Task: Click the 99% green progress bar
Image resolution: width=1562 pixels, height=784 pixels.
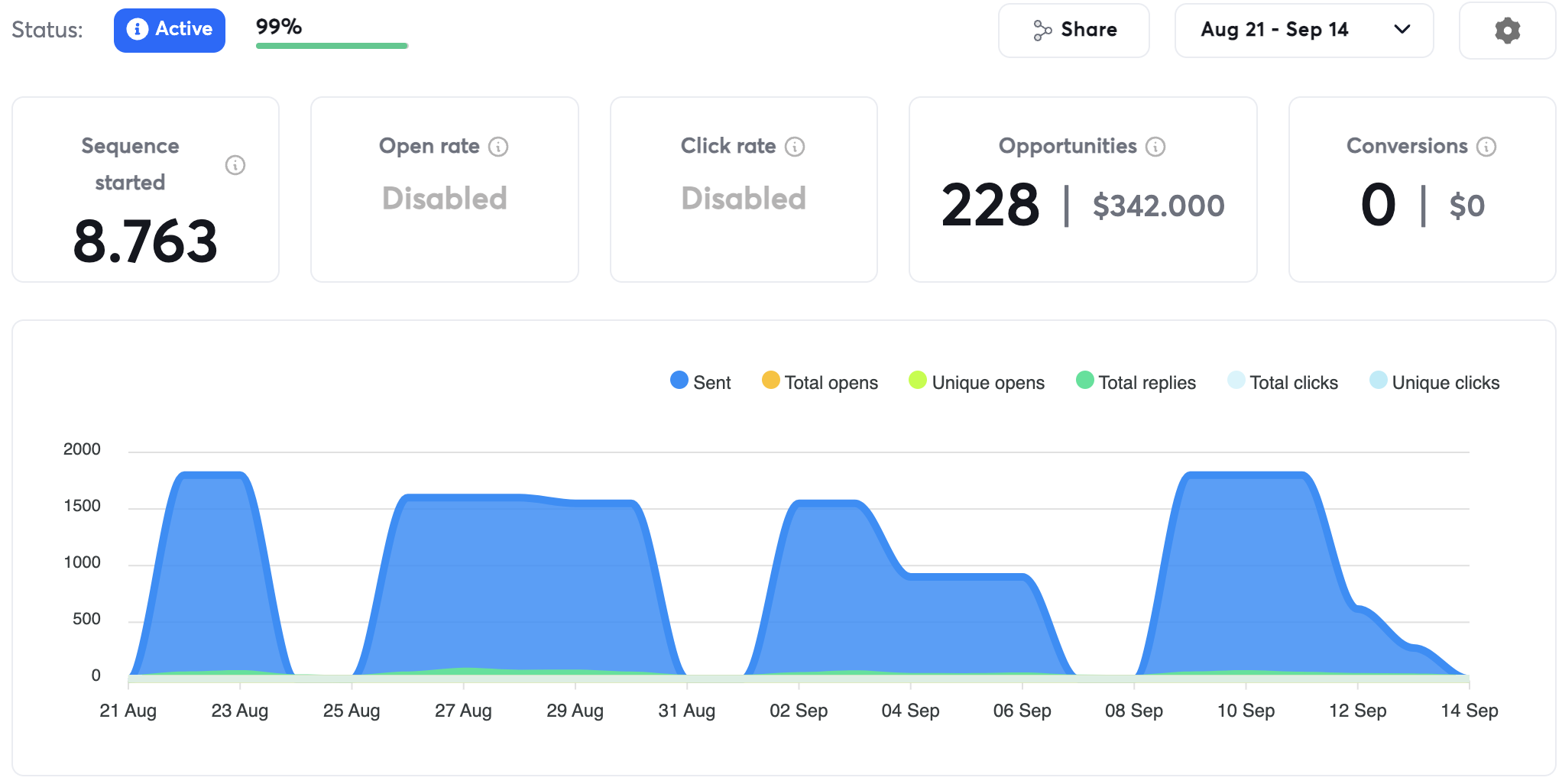Action: [x=332, y=46]
